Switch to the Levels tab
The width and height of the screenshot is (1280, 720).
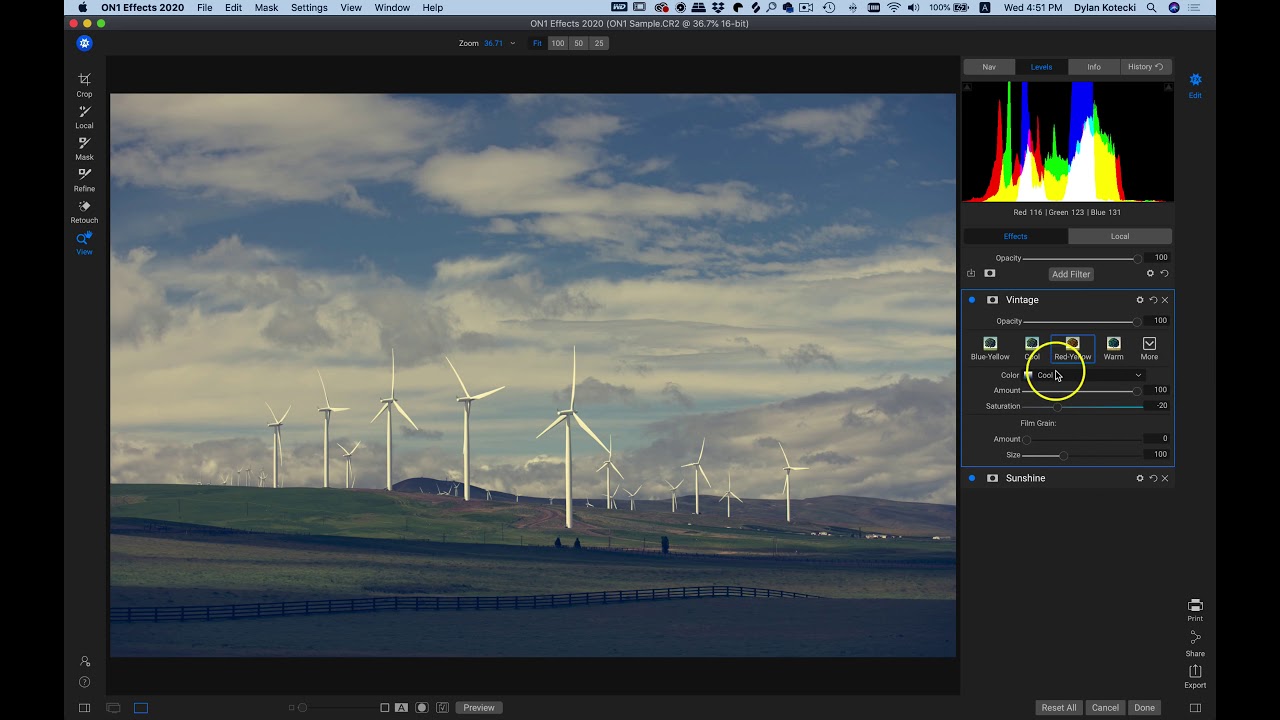pyautogui.click(x=1041, y=66)
